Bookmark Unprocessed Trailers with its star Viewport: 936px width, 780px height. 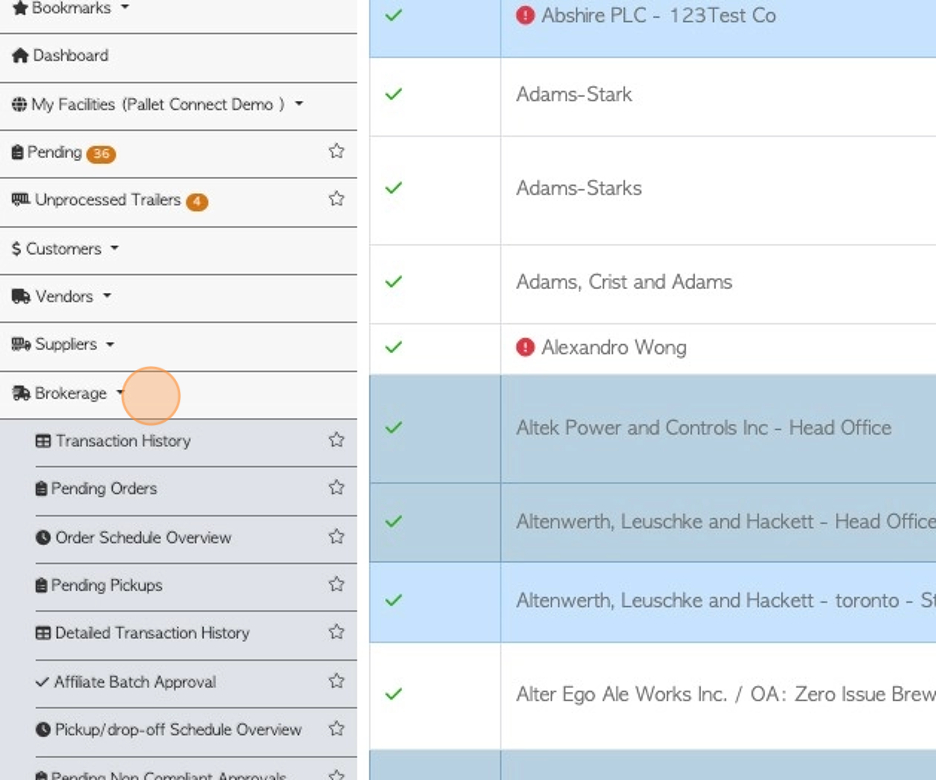point(337,199)
